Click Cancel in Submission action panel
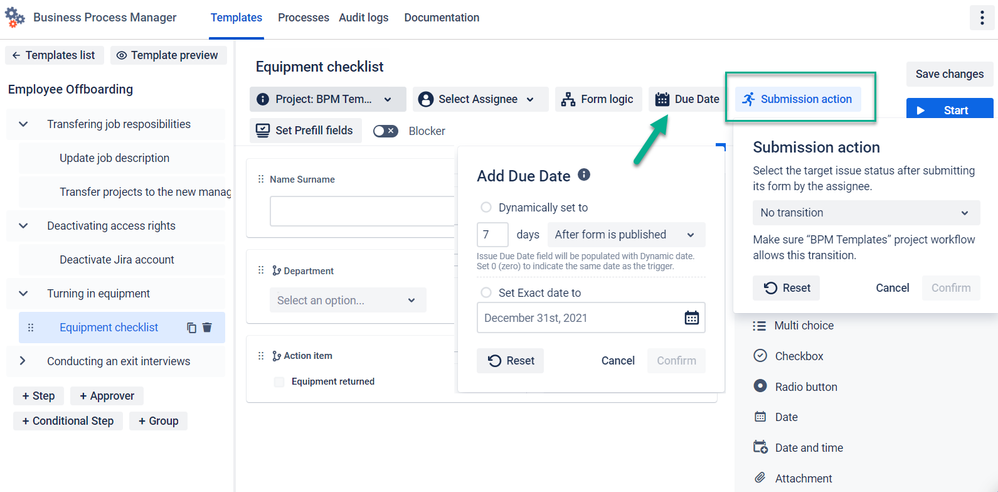 click(892, 288)
